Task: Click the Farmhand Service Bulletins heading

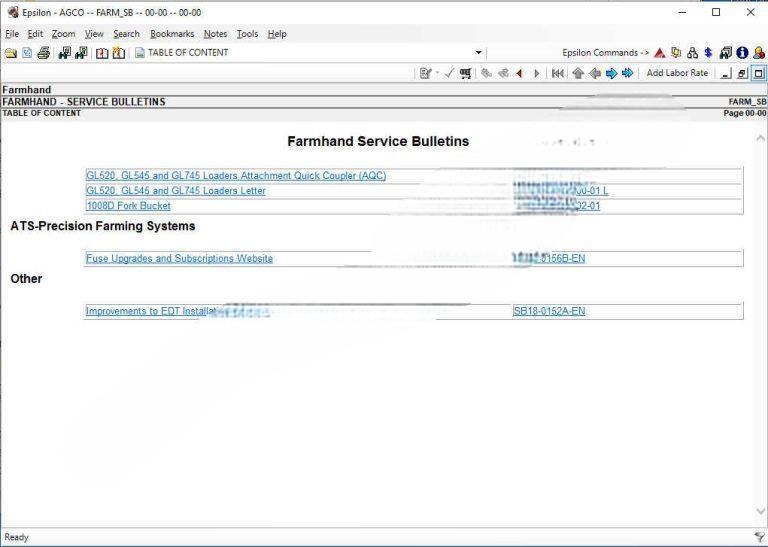Action: pyautogui.click(x=378, y=141)
